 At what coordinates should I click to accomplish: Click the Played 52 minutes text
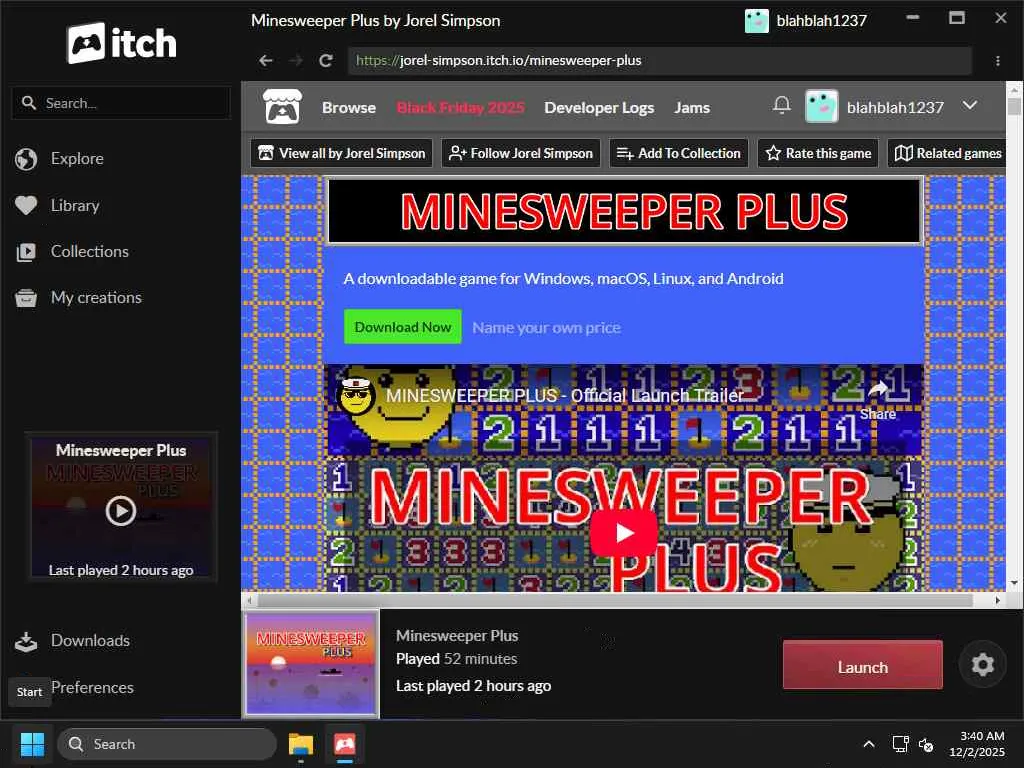click(x=456, y=659)
